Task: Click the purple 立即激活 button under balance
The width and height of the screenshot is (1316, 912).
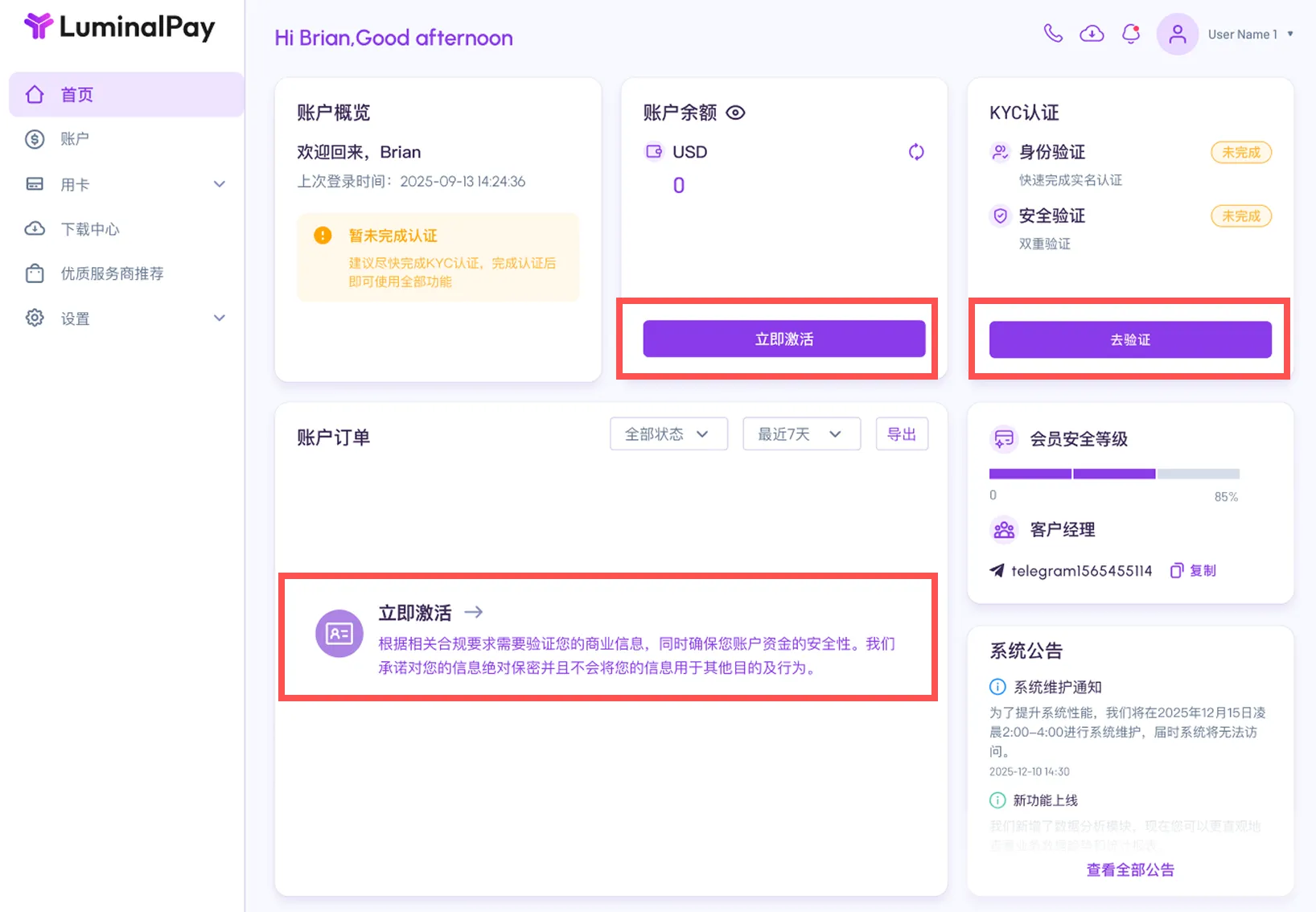Action: tap(784, 339)
